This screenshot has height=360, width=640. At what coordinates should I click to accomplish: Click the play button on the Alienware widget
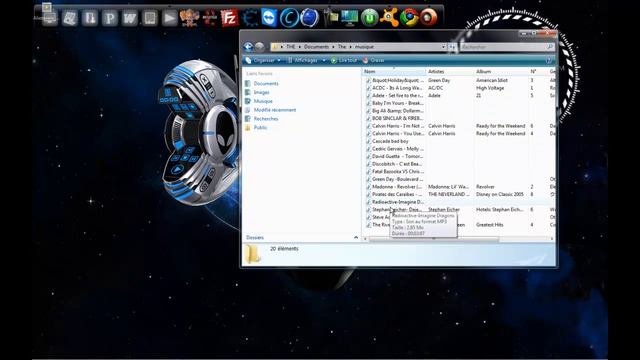tap(178, 169)
